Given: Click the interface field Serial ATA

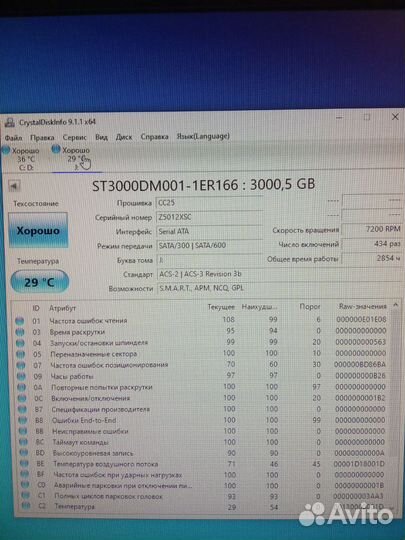Looking at the screenshot, I should click(x=209, y=231).
